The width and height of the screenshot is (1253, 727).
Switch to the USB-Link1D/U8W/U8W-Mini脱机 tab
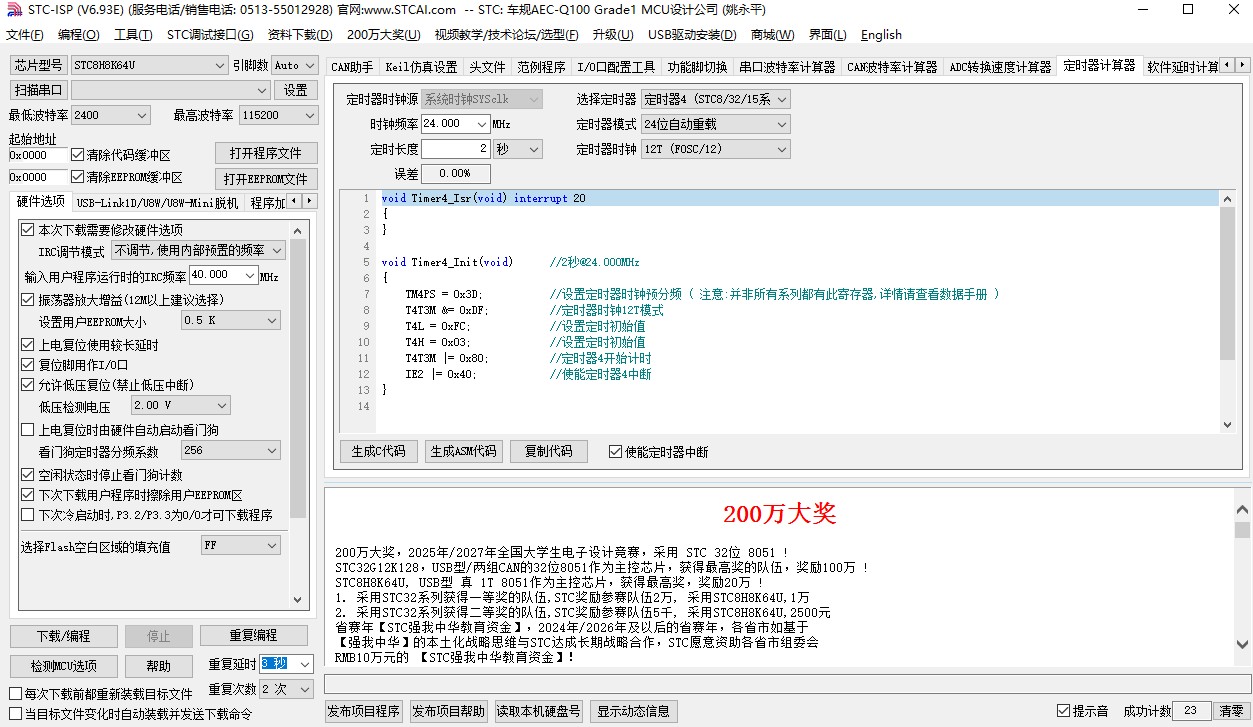coord(157,203)
